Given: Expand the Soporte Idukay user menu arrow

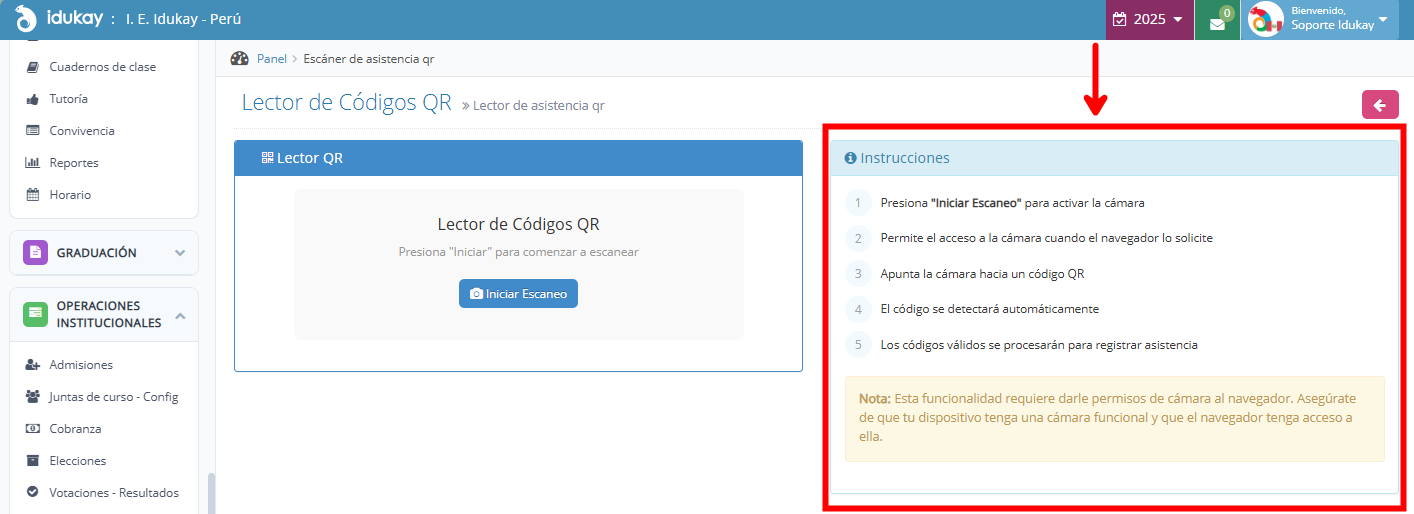Looking at the screenshot, I should pyautogui.click(x=1383, y=19).
